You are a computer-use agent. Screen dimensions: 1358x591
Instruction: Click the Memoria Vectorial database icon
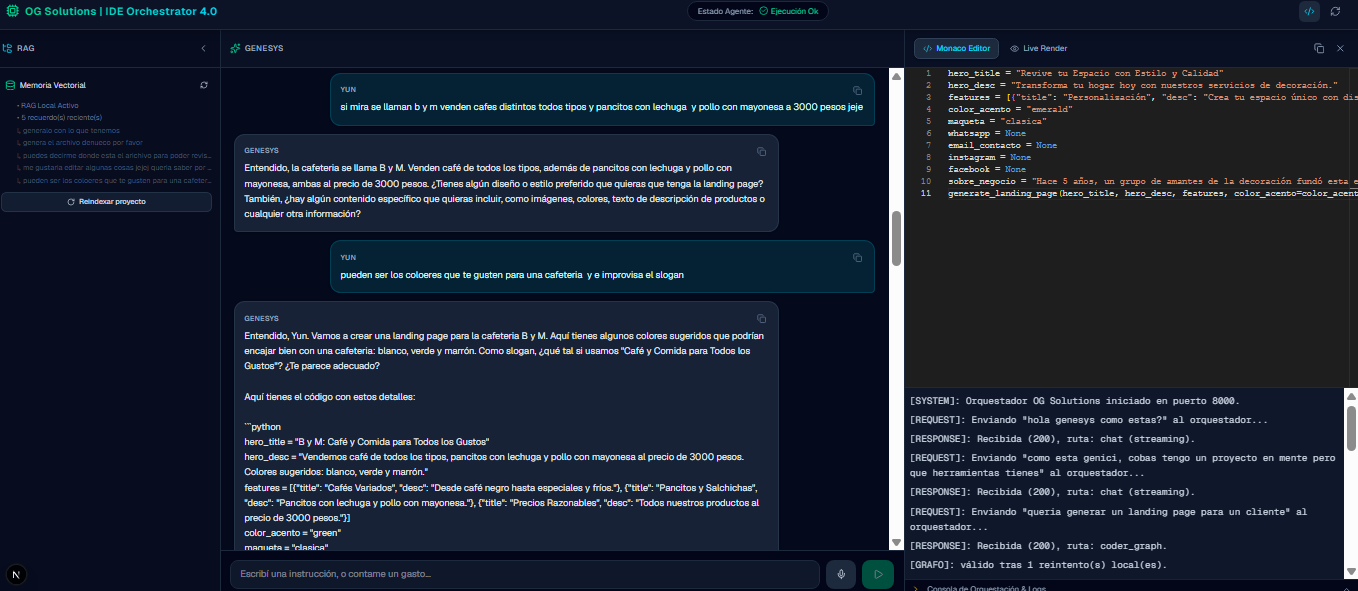[x=11, y=85]
